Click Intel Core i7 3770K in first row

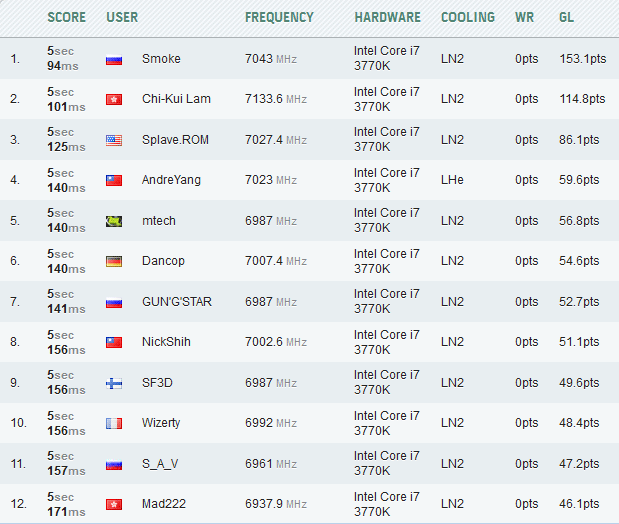click(x=387, y=58)
